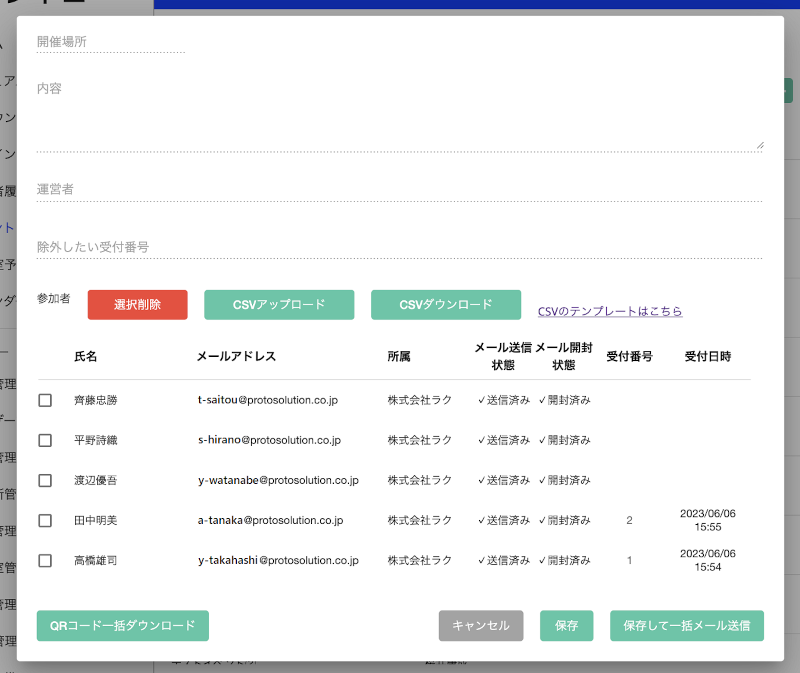The width and height of the screenshot is (800, 673).
Task: Click the メール開封状態 column header
Action: 564,356
